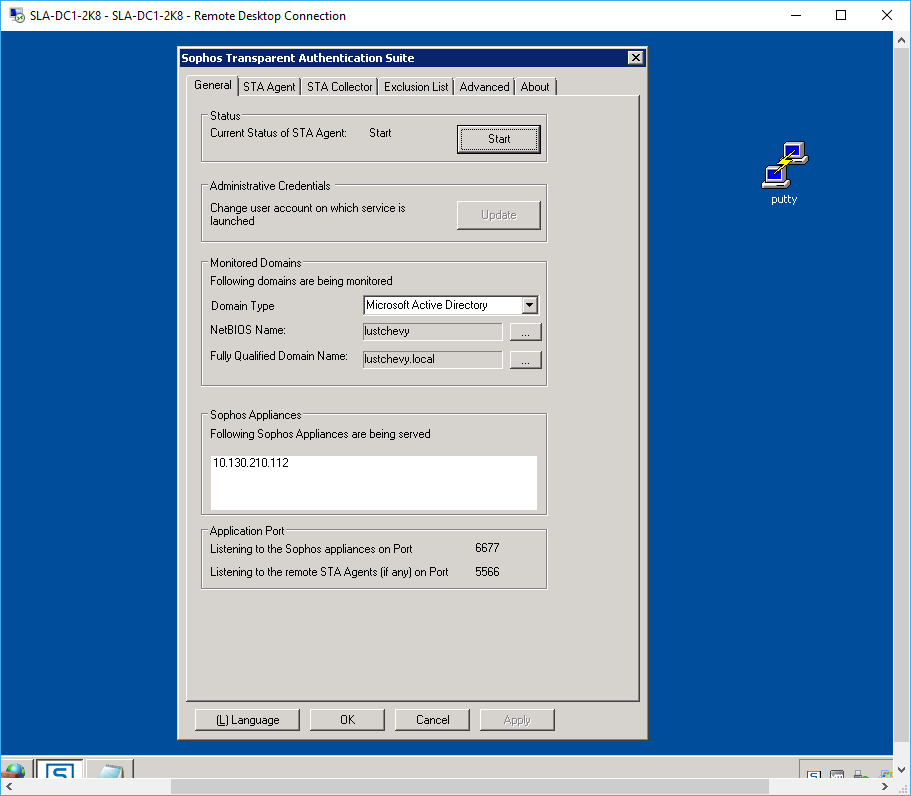Click the horizontal scrollbar thumb
Screen dimensions: 911x796
pyautogui.click(x=469, y=787)
